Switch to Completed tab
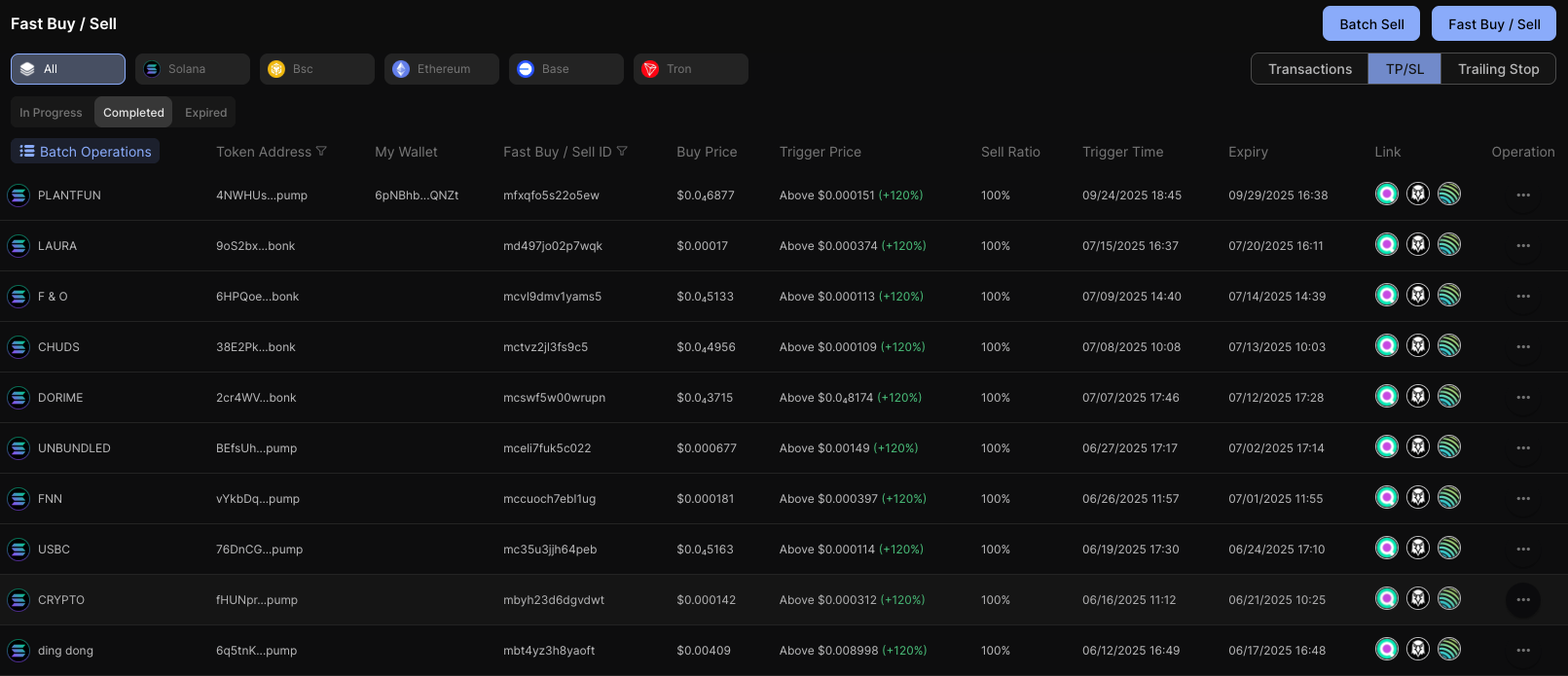Viewport: 1568px width, 676px height. tap(133, 113)
